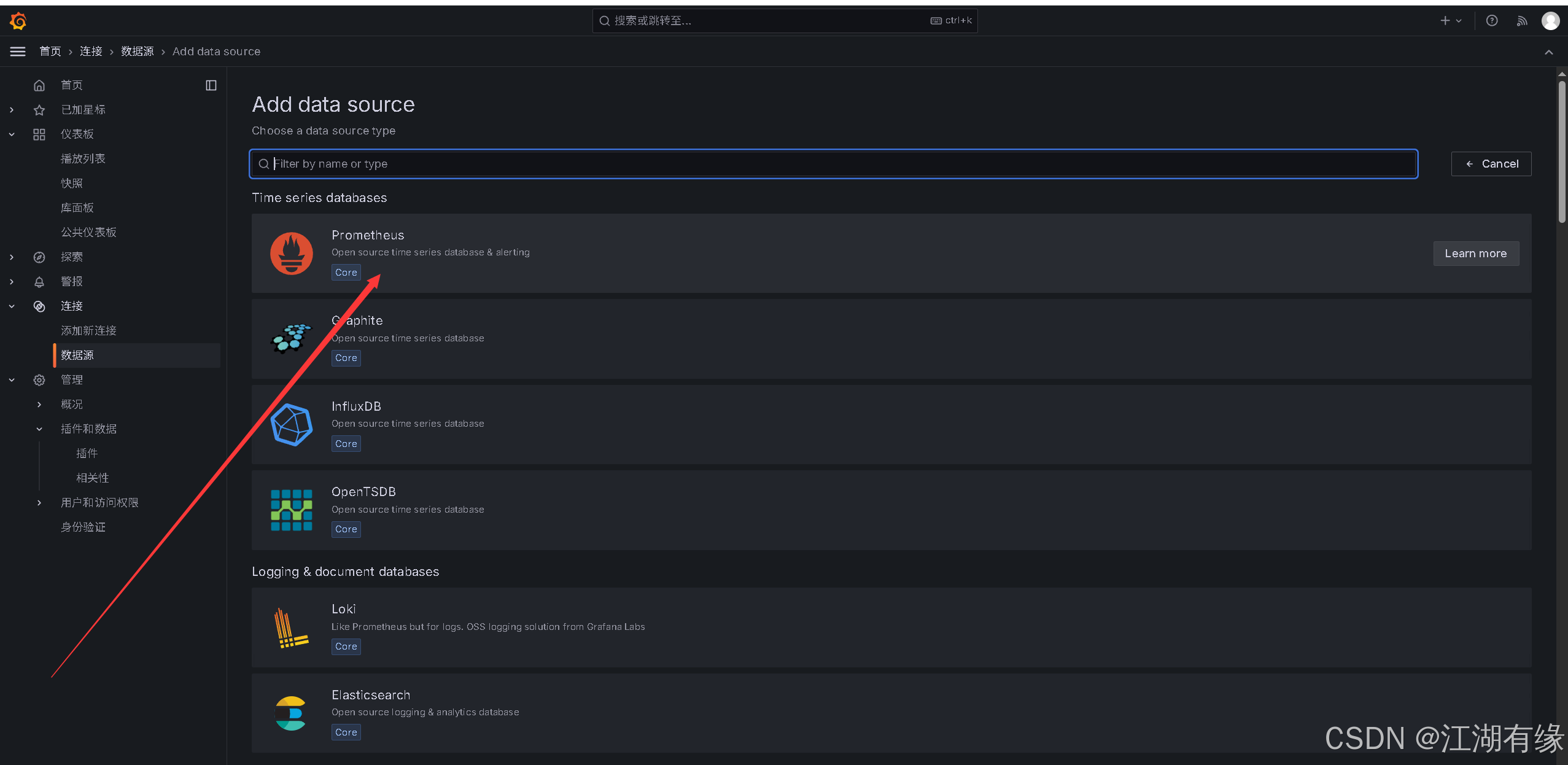Open 快照 in the sidebar
Screen dimensions: 1568x765
pyautogui.click(x=72, y=184)
